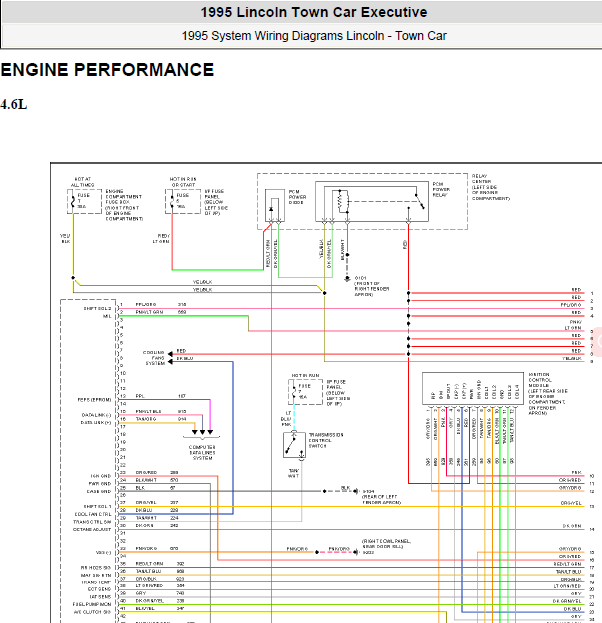
Task: Click the computer data lines system arrows
Action: [x=202, y=433]
